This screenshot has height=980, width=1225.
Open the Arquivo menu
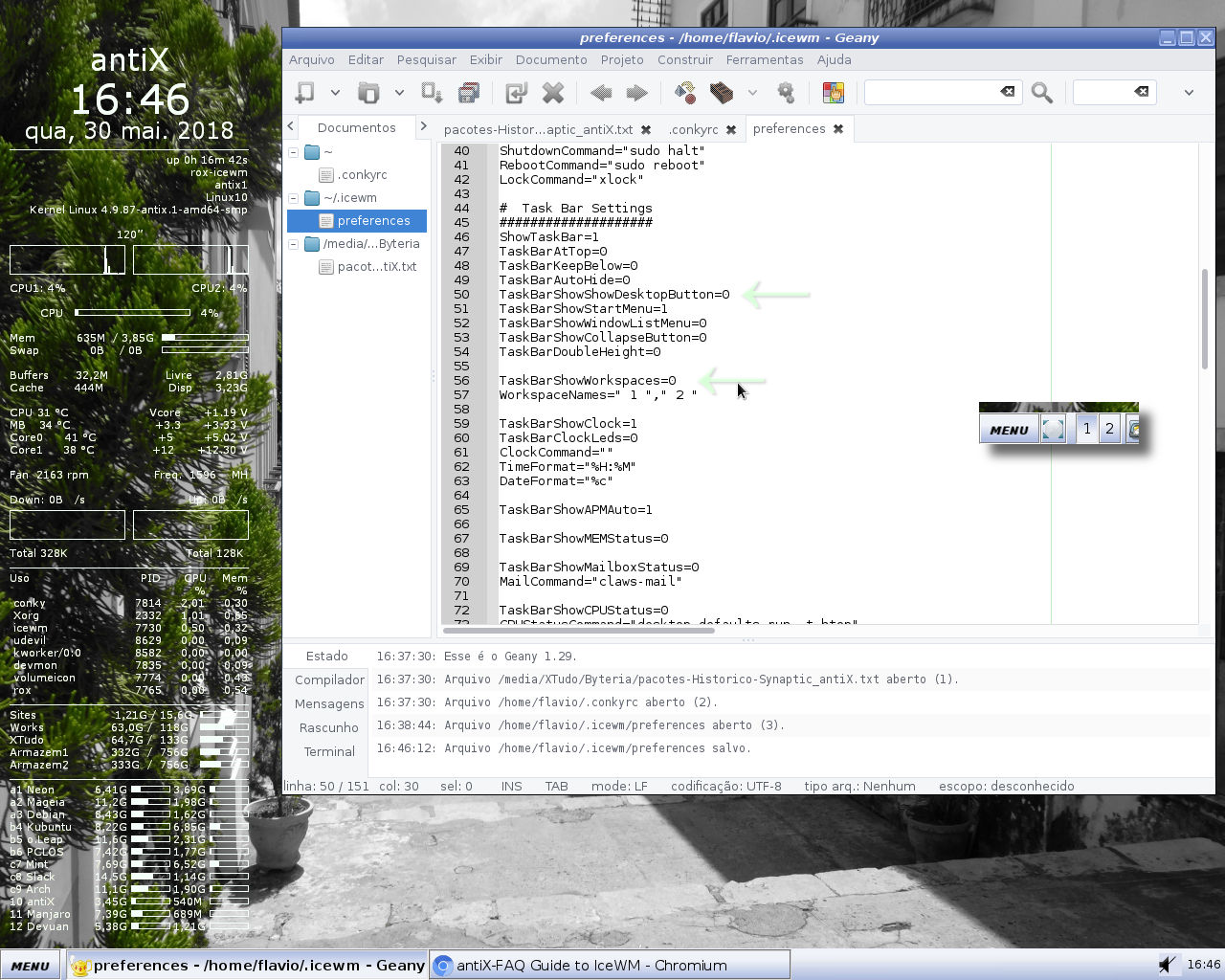(312, 59)
